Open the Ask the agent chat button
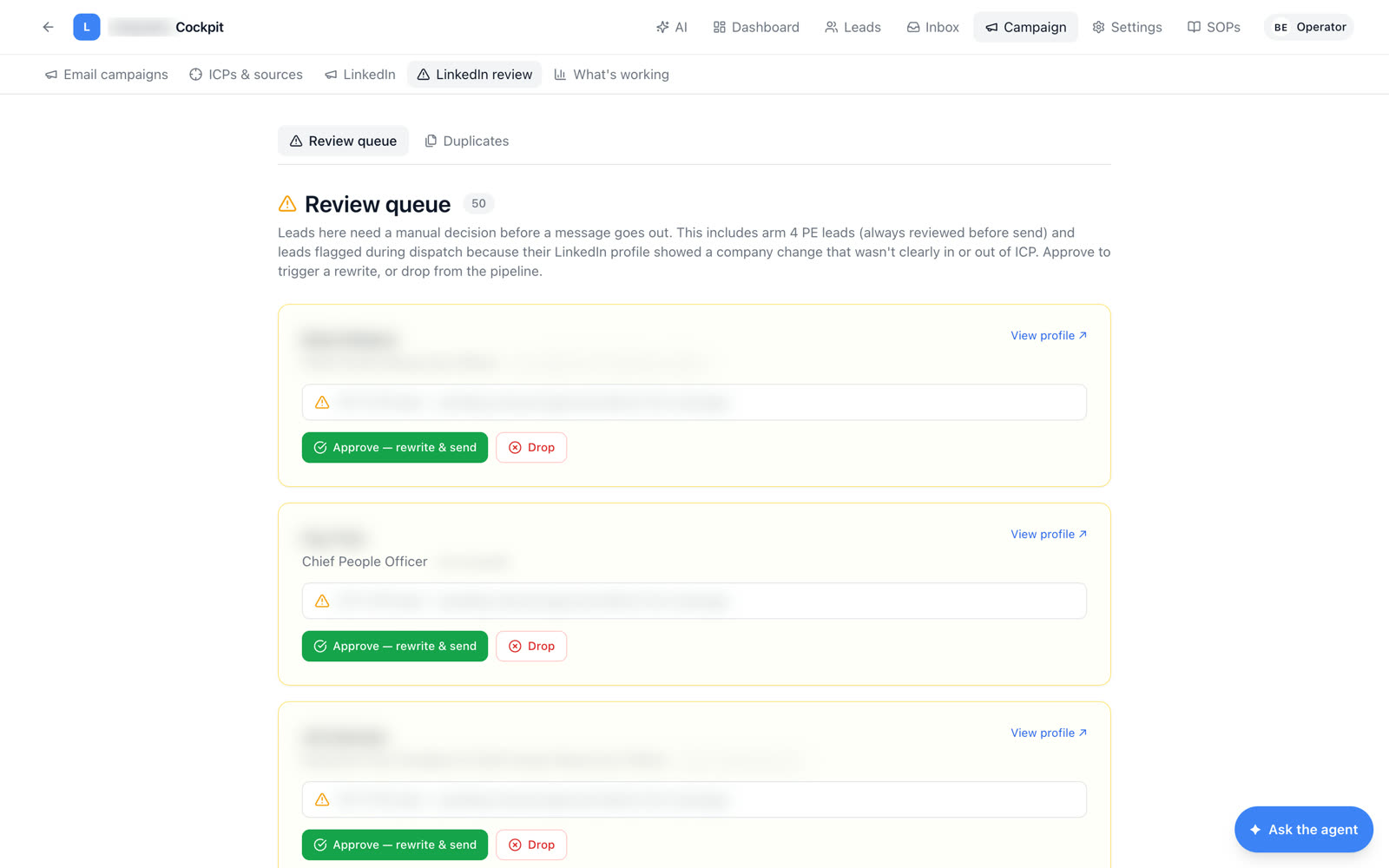1389x868 pixels. (x=1304, y=830)
